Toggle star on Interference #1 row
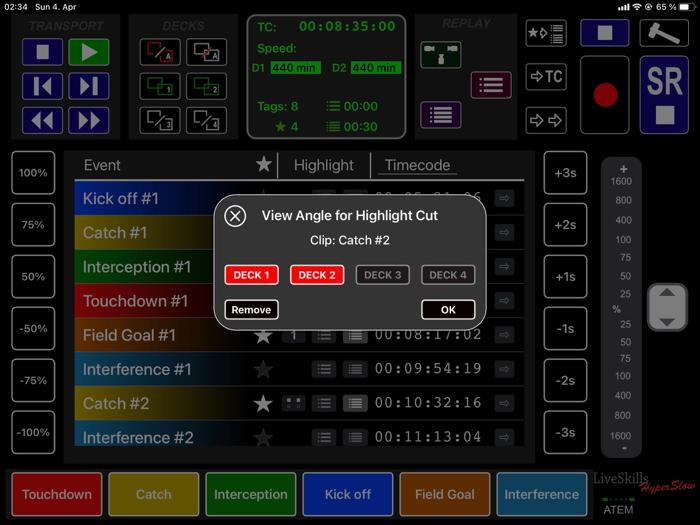The height and width of the screenshot is (525, 700). pos(263,369)
